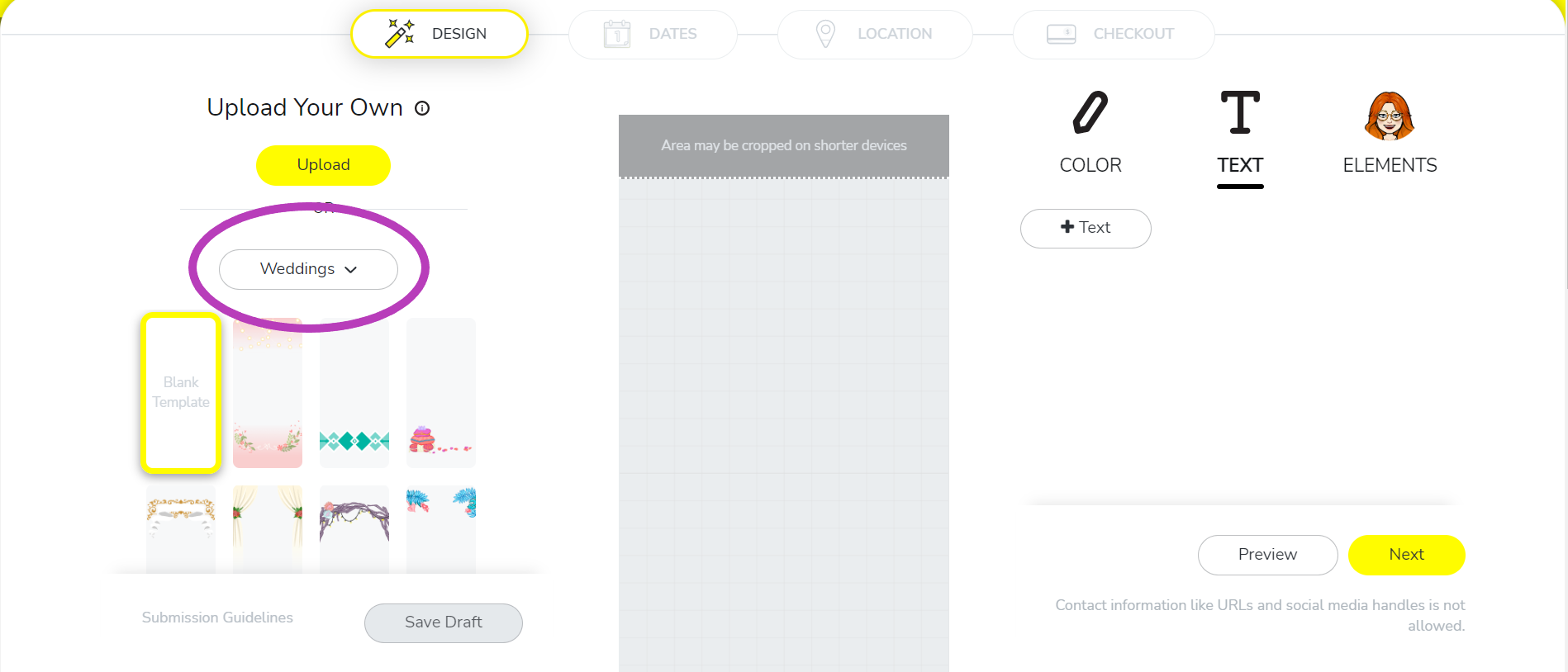Choose the pink floral wedding template
This screenshot has height=672, width=1568.
(x=268, y=393)
